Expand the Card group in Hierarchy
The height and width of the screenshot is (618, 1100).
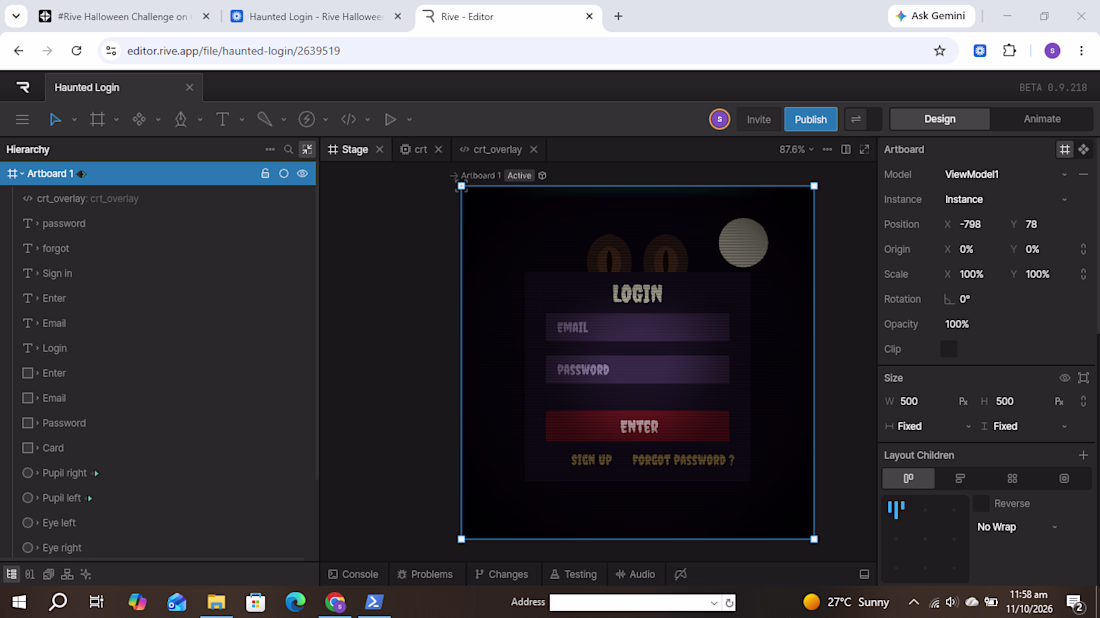tap(37, 448)
